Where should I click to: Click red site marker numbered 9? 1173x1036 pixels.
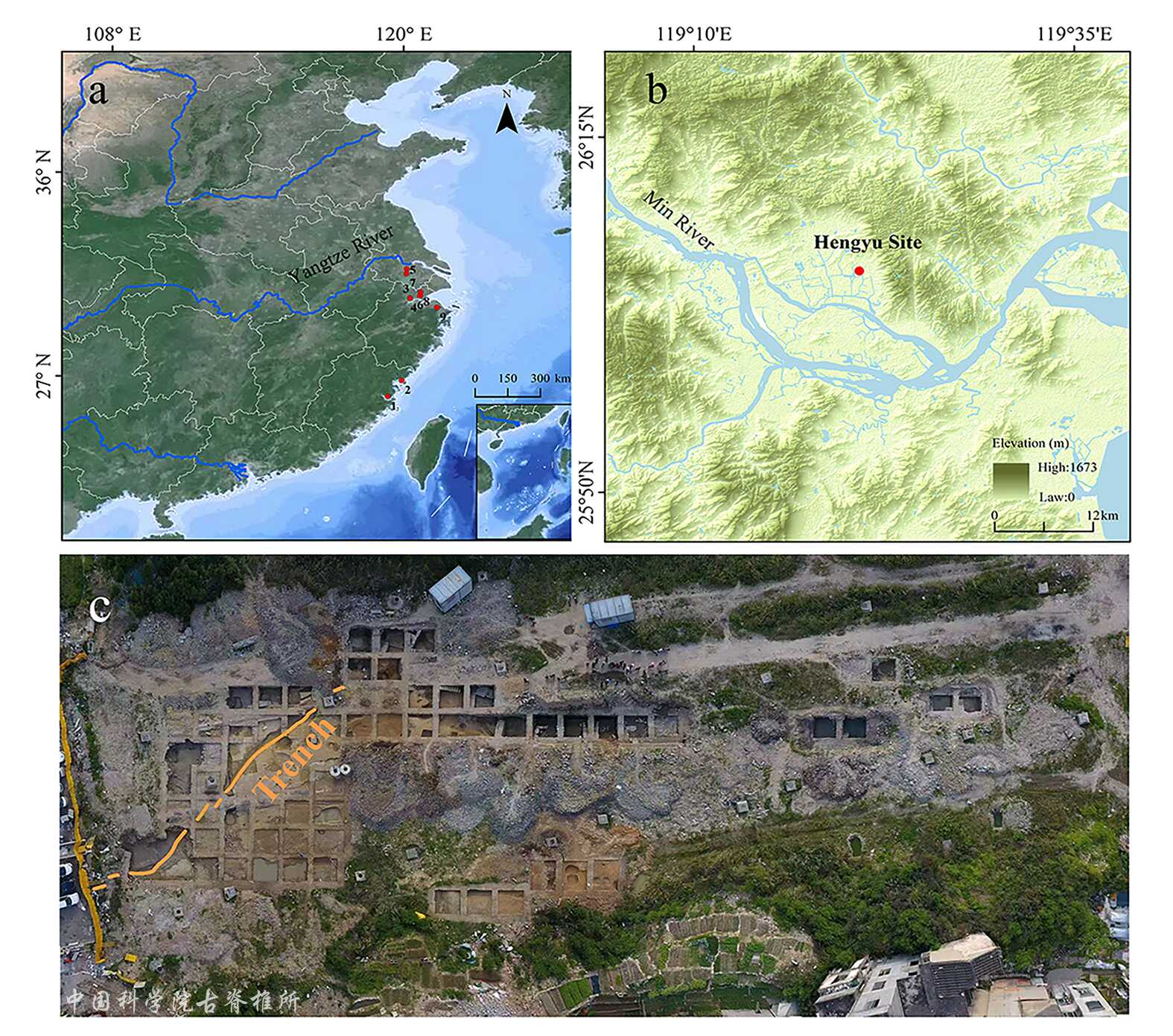437,307
